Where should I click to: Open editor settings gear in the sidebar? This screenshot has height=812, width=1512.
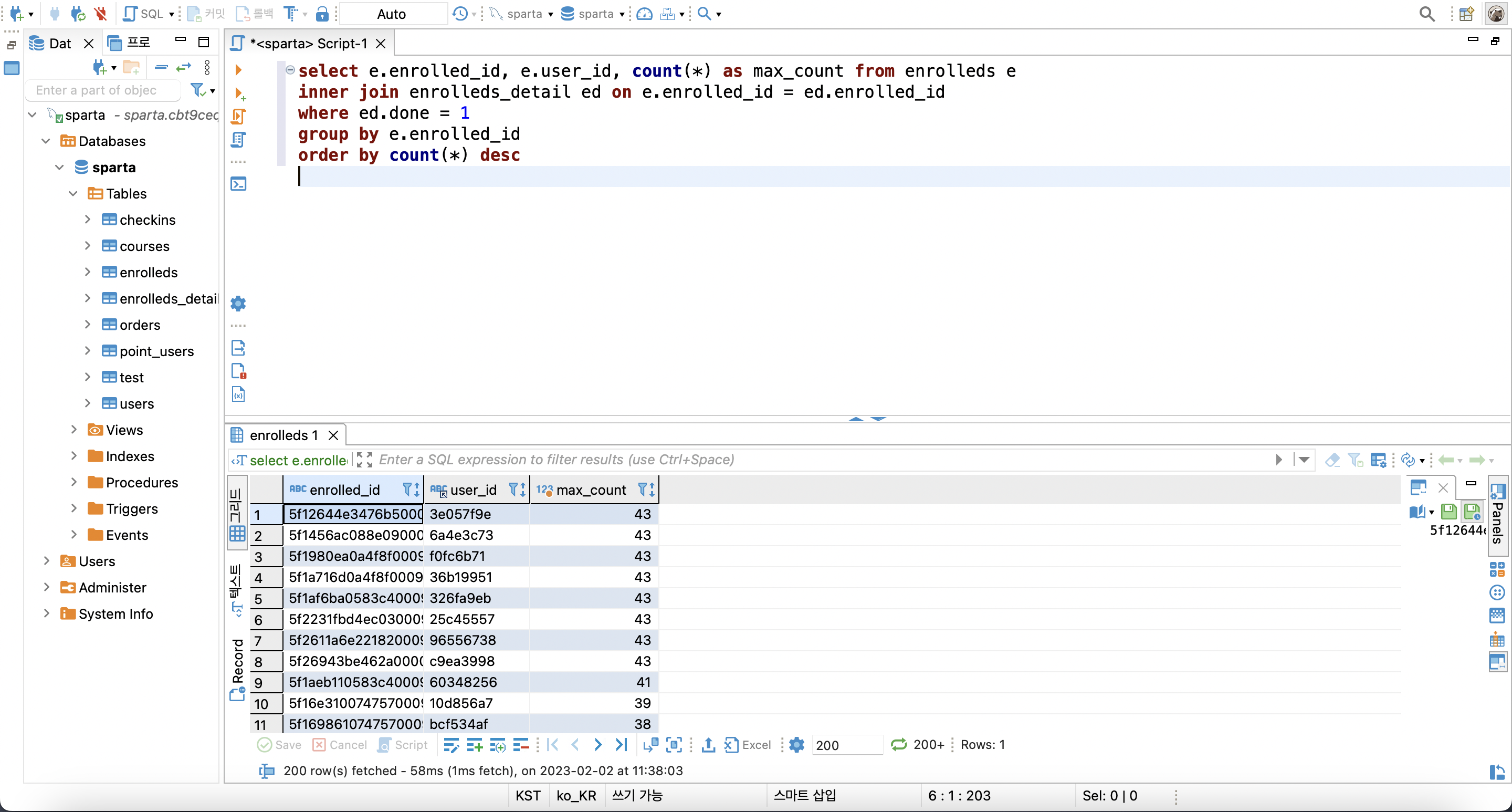(x=238, y=304)
